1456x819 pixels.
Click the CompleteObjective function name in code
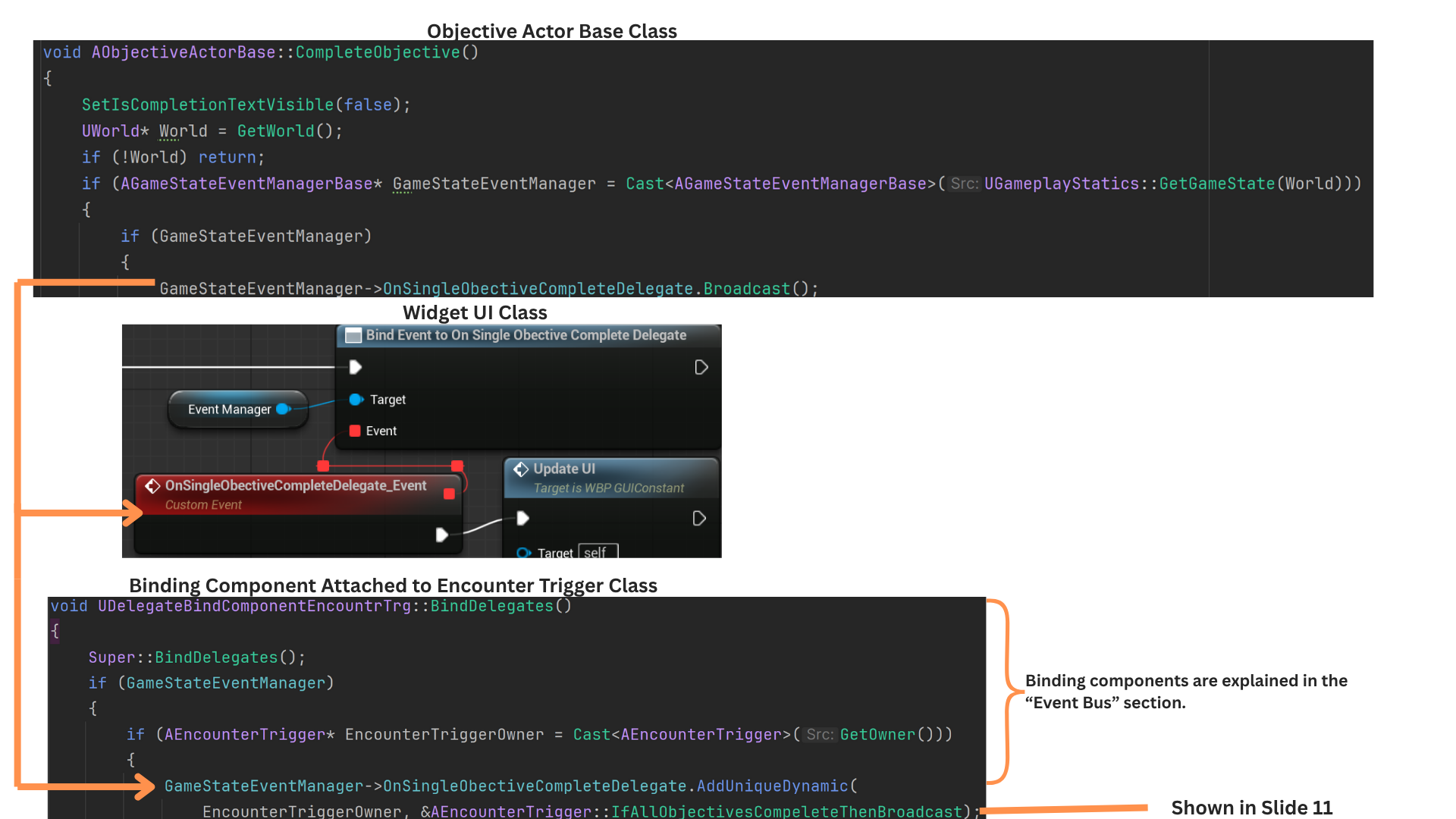(377, 52)
